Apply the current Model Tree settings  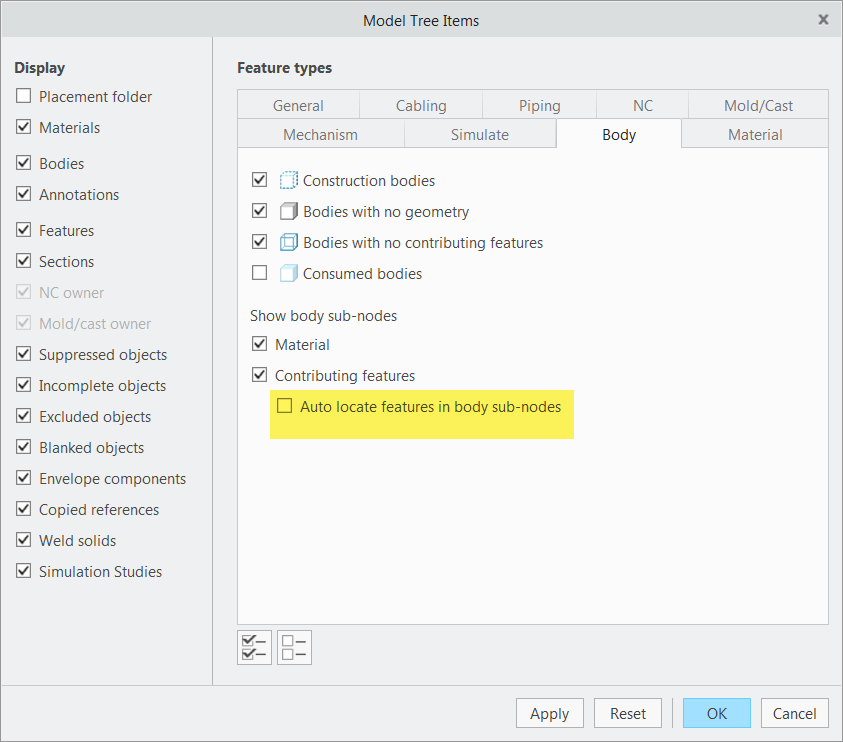tap(549, 713)
